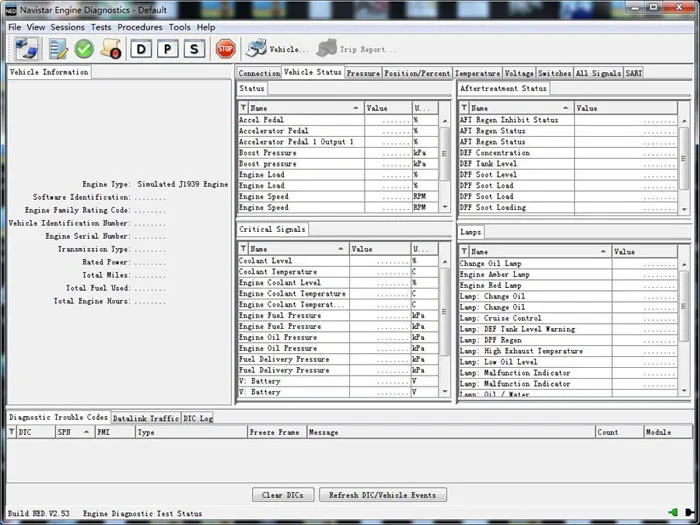Switch to the DTC Log tab
The height and width of the screenshot is (525, 700).
coord(198,418)
